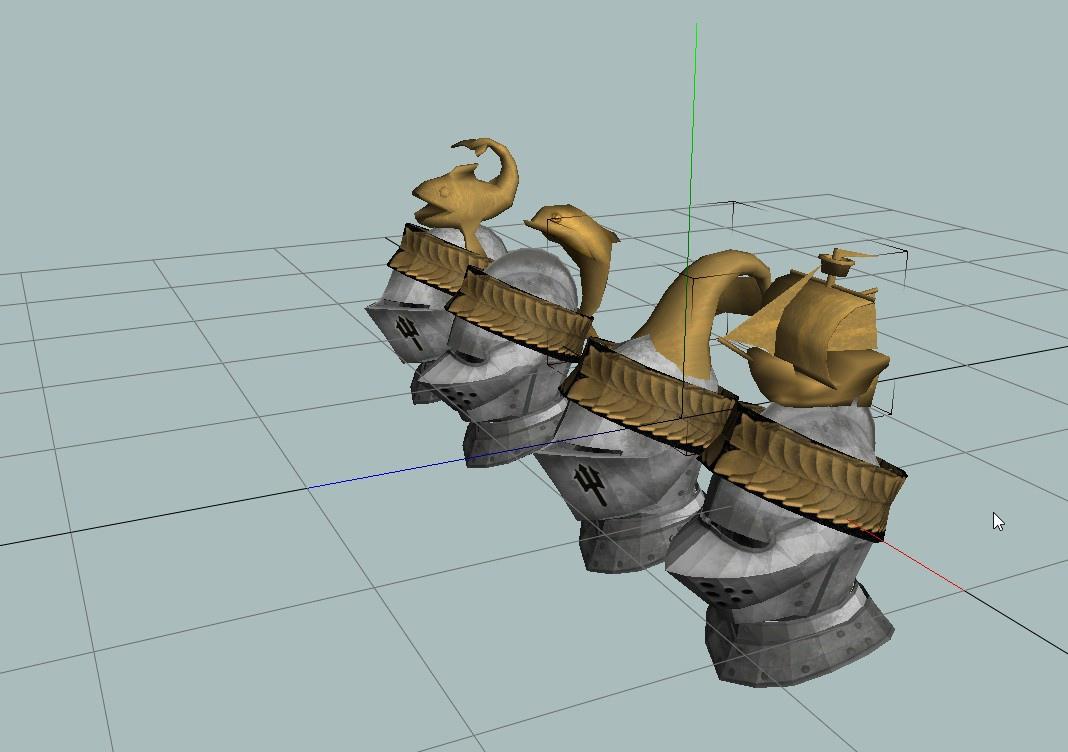The width and height of the screenshot is (1068, 752).
Task: Click the ship crest's top mast flag
Action: click(x=848, y=256)
